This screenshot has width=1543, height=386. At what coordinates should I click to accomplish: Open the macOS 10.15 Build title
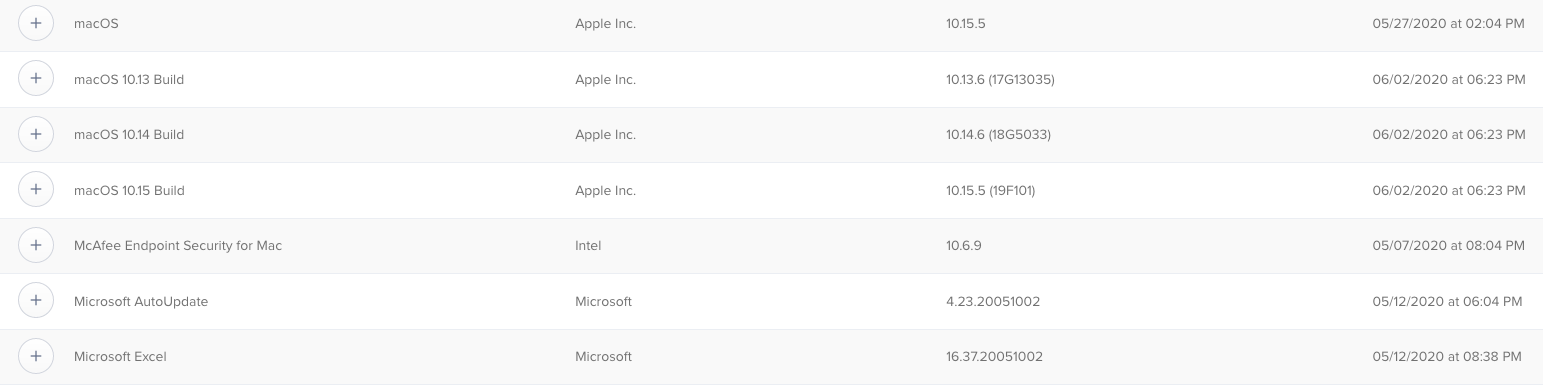click(x=129, y=190)
